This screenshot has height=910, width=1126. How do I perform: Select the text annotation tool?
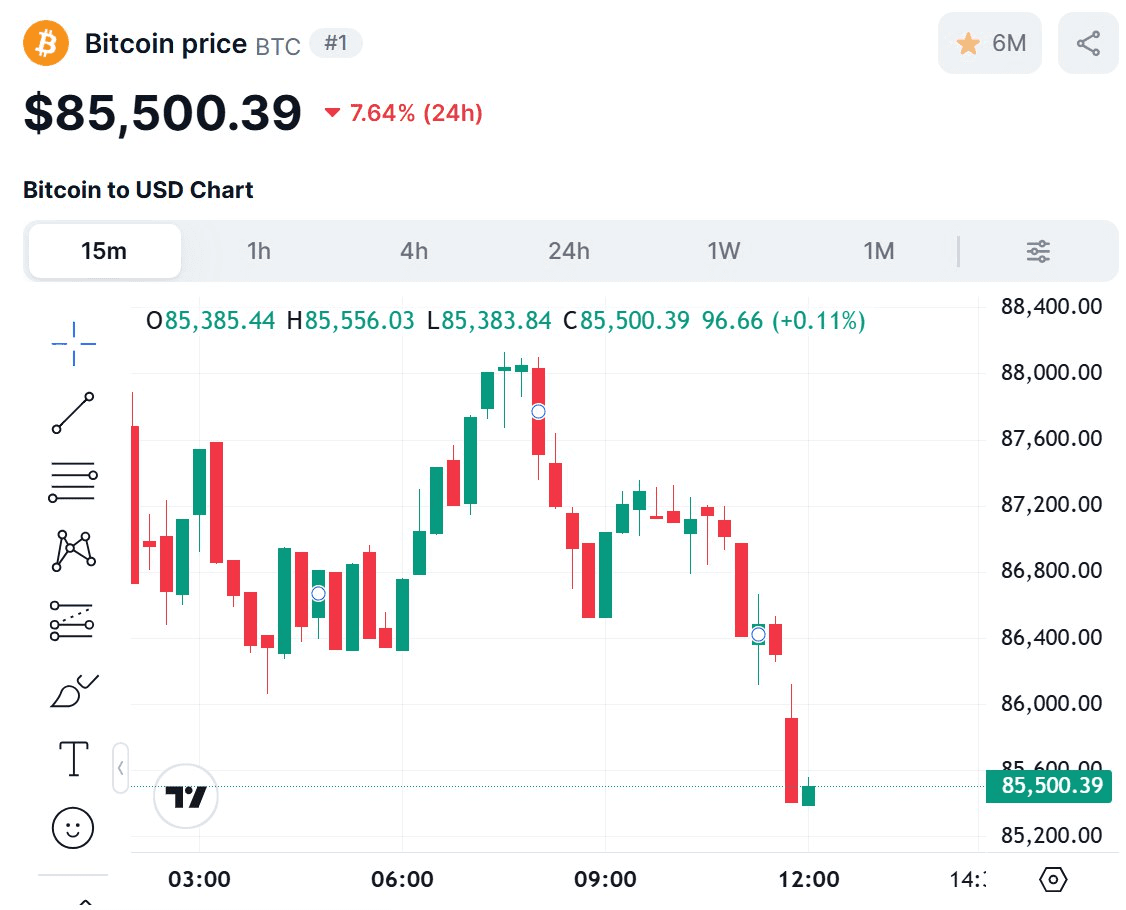coord(73,758)
